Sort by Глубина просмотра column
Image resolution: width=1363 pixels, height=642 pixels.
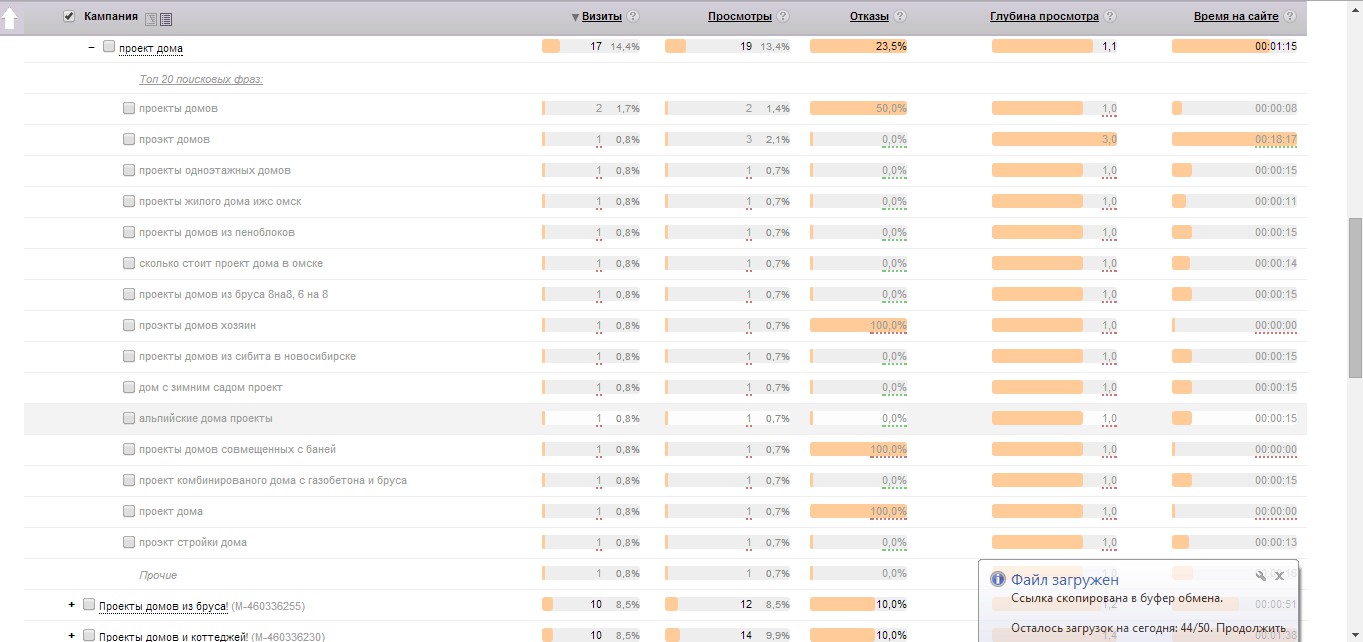1044,17
